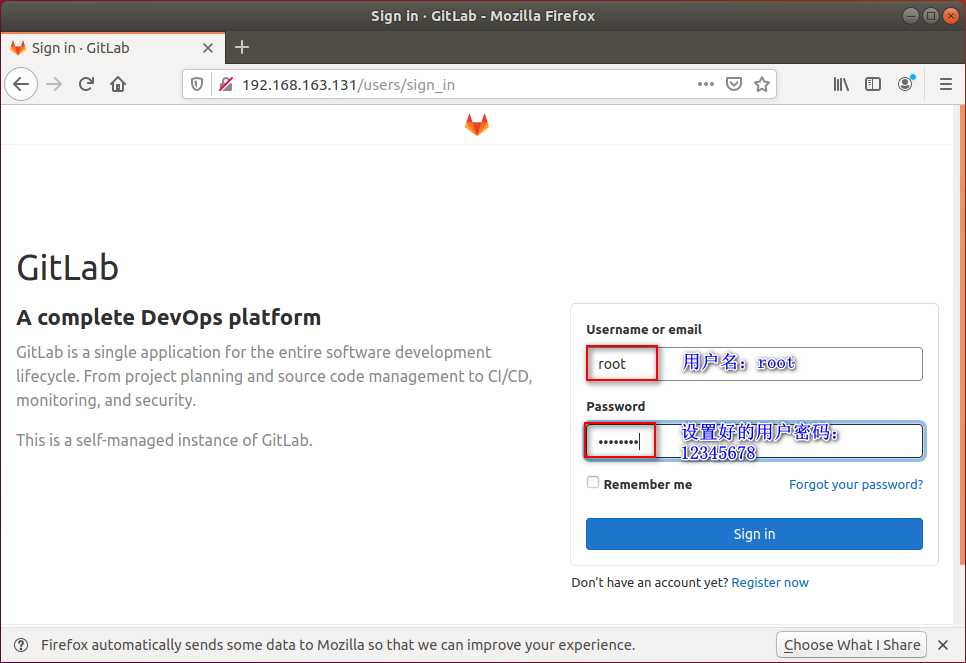966x663 pixels.
Task: Enable the Remember me checkbox
Action: (593, 482)
